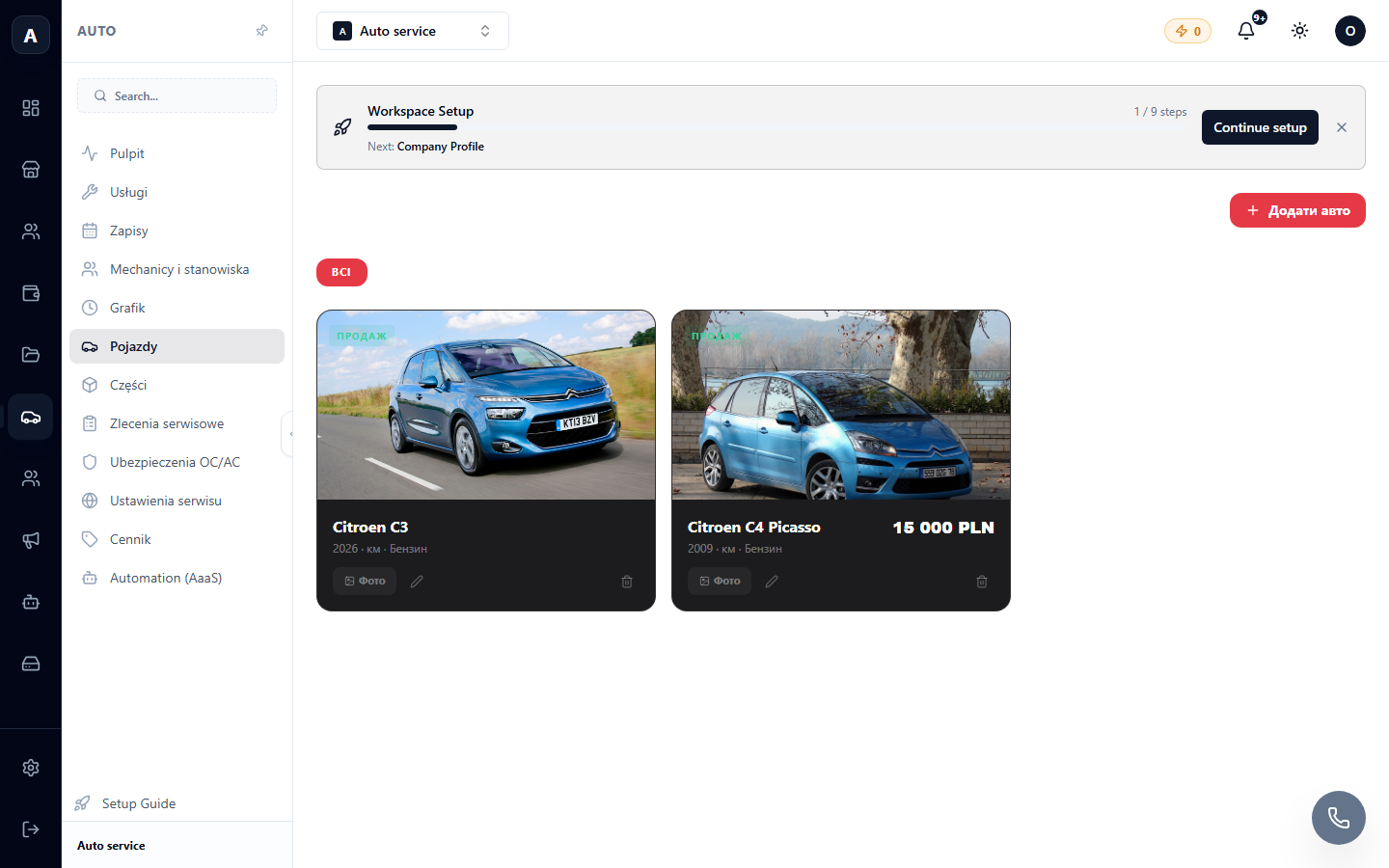Open the user avatar O menu
Viewport: 1389px width, 868px height.
pos(1350,31)
